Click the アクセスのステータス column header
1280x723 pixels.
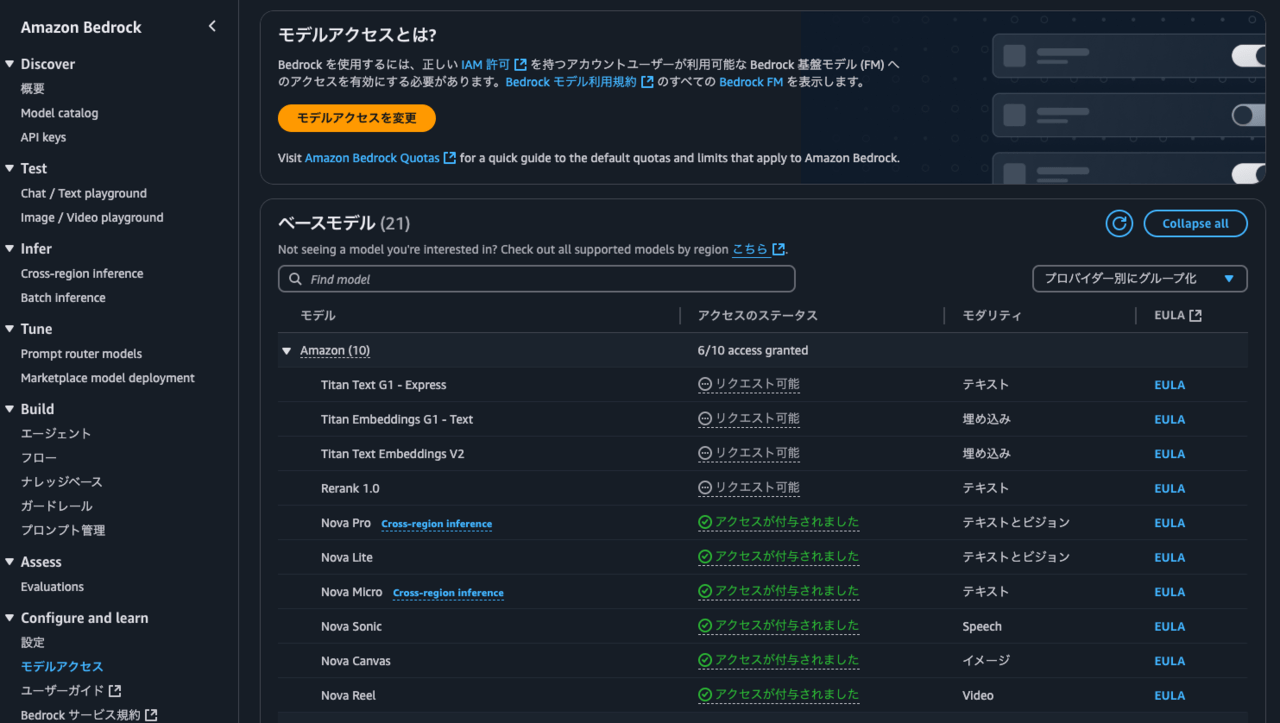pyautogui.click(x=758, y=315)
